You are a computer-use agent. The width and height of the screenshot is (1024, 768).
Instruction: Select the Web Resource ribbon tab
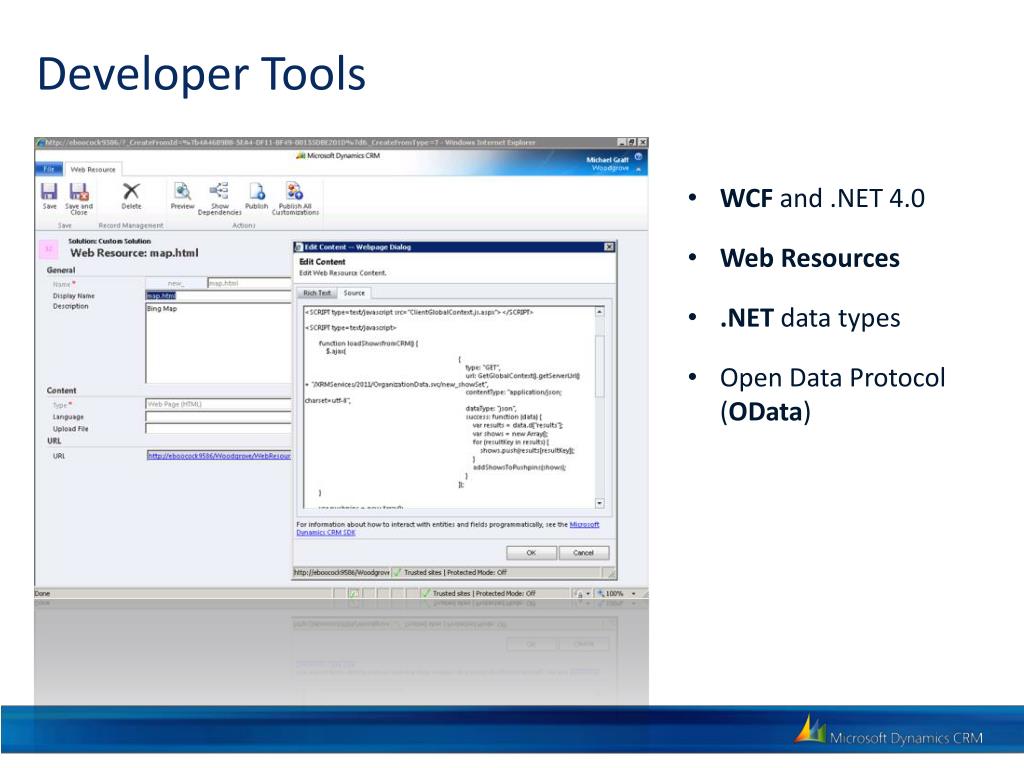pyautogui.click(x=93, y=169)
